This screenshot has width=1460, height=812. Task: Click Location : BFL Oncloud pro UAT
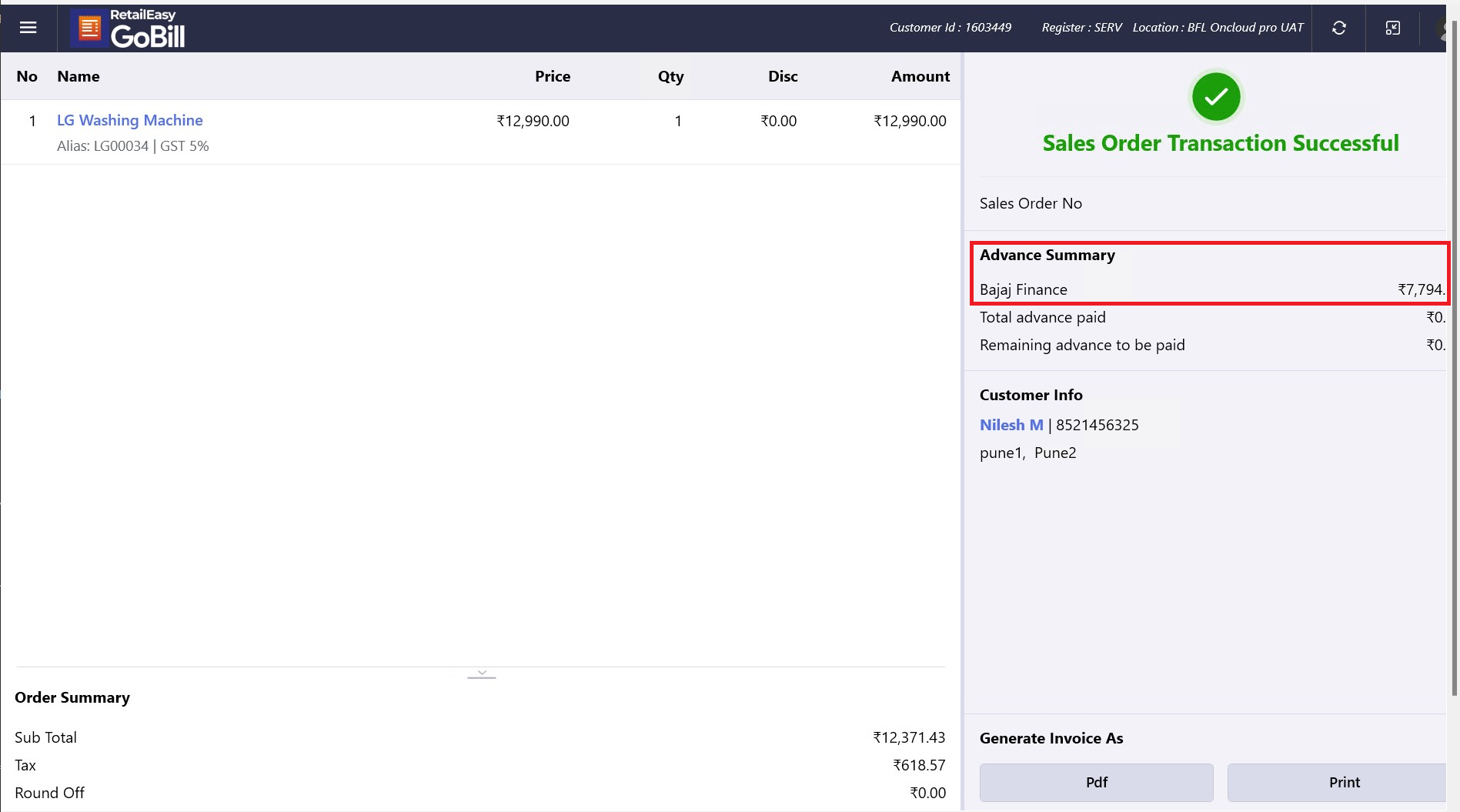coord(1218,28)
